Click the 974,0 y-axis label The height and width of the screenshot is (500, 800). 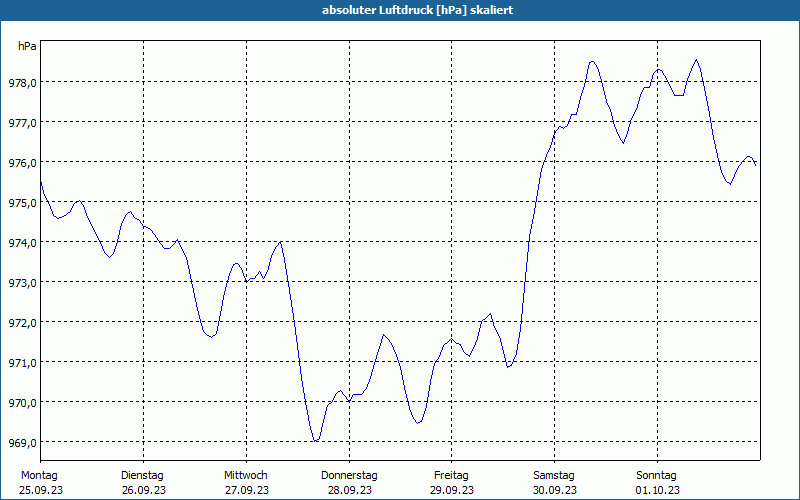pyautogui.click(x=22, y=242)
